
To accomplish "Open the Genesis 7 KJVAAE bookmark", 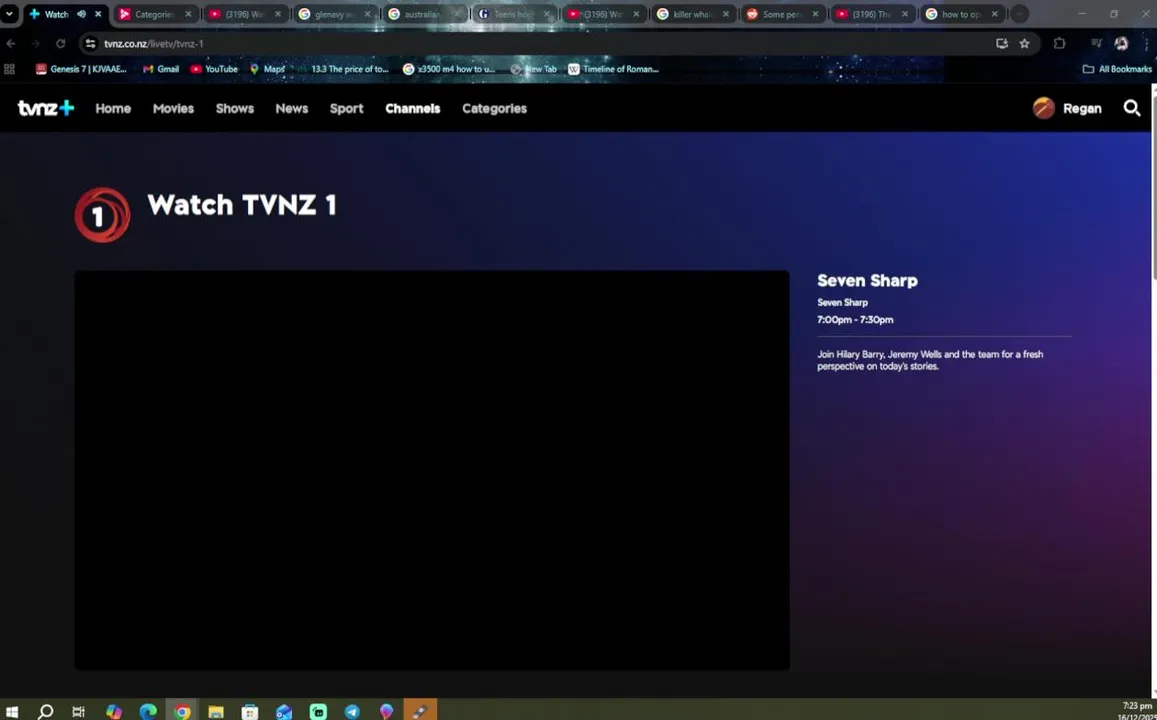I will [81, 69].
